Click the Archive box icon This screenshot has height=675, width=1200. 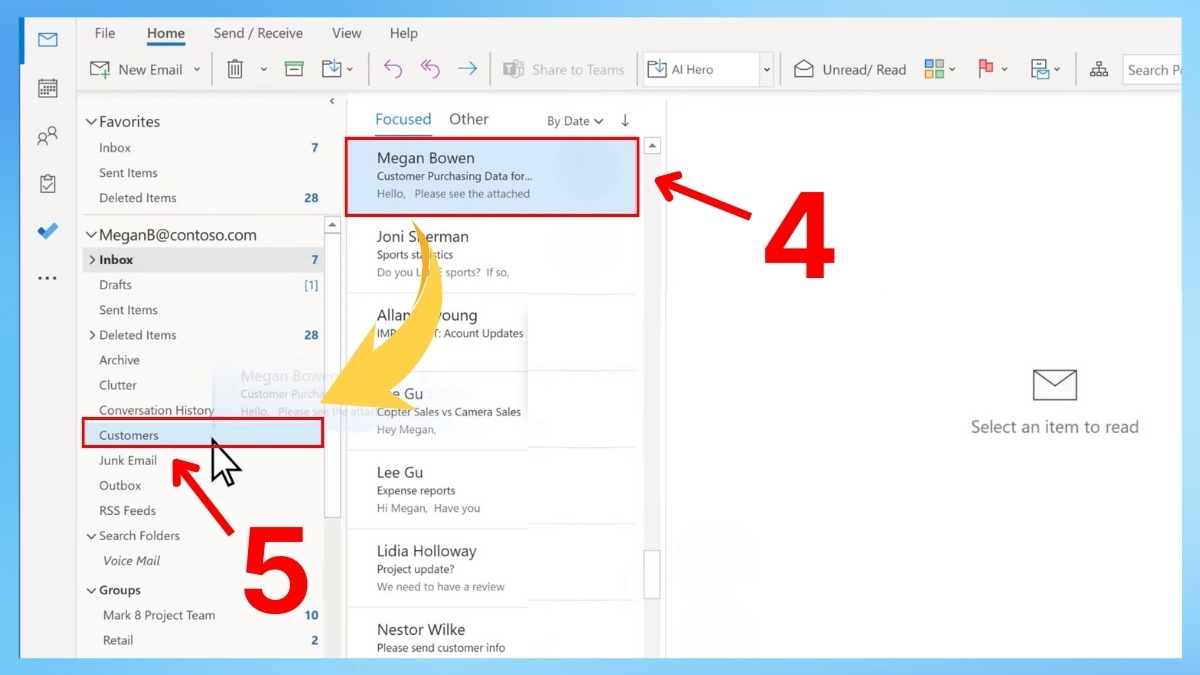point(294,69)
